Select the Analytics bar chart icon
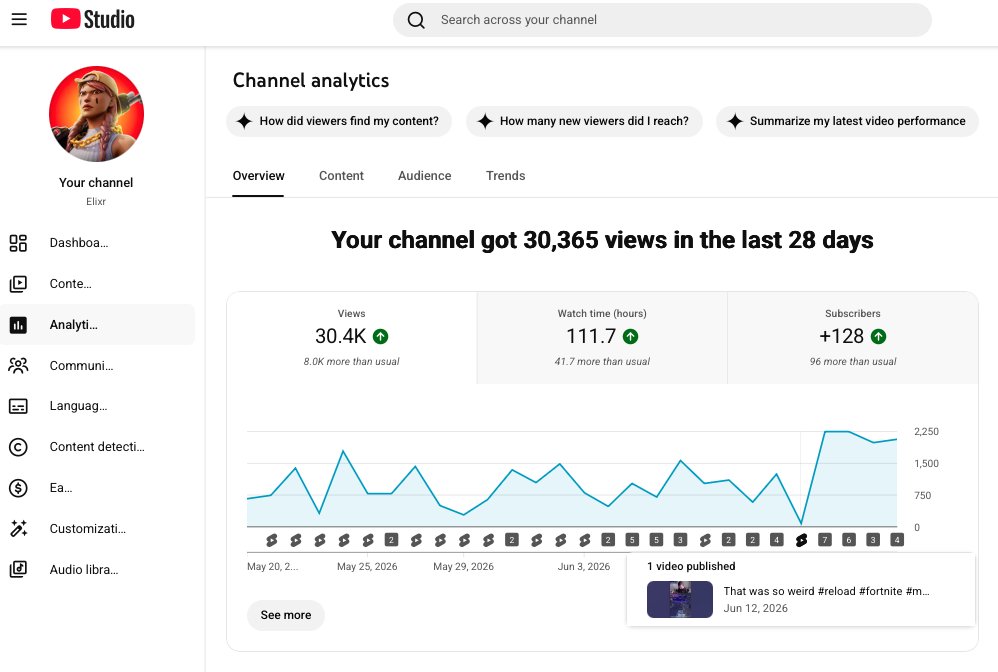Viewport: 998px width, 672px height. point(18,325)
